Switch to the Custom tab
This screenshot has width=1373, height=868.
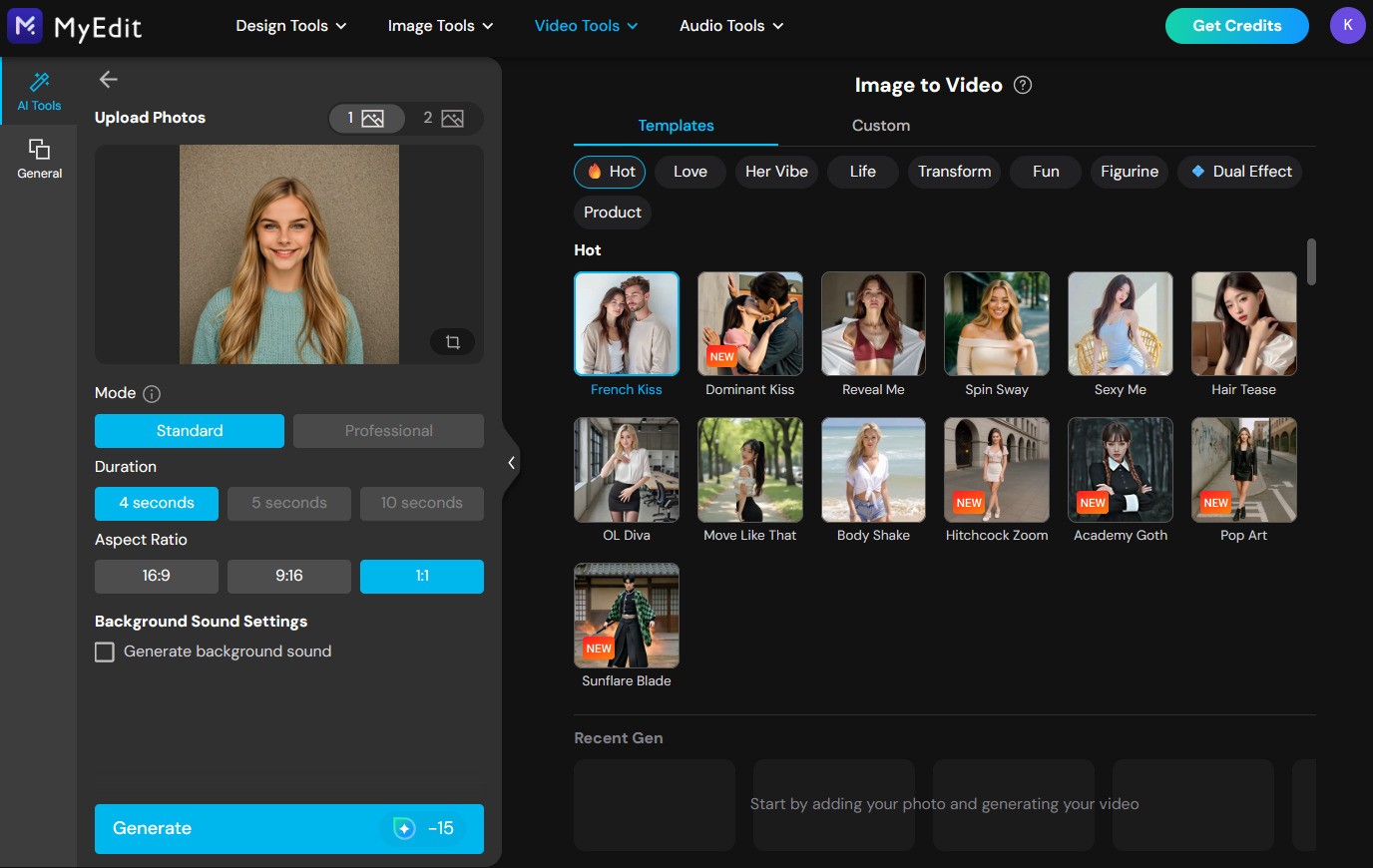coord(881,126)
